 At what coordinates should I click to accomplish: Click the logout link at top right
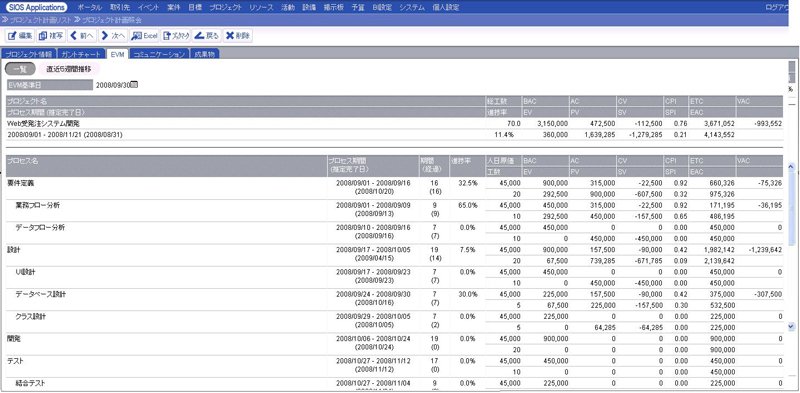point(778,8)
